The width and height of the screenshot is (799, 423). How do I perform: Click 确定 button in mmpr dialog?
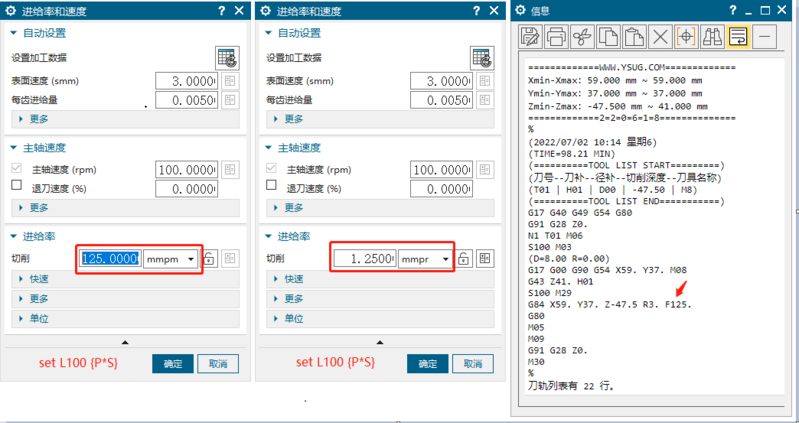coord(428,363)
